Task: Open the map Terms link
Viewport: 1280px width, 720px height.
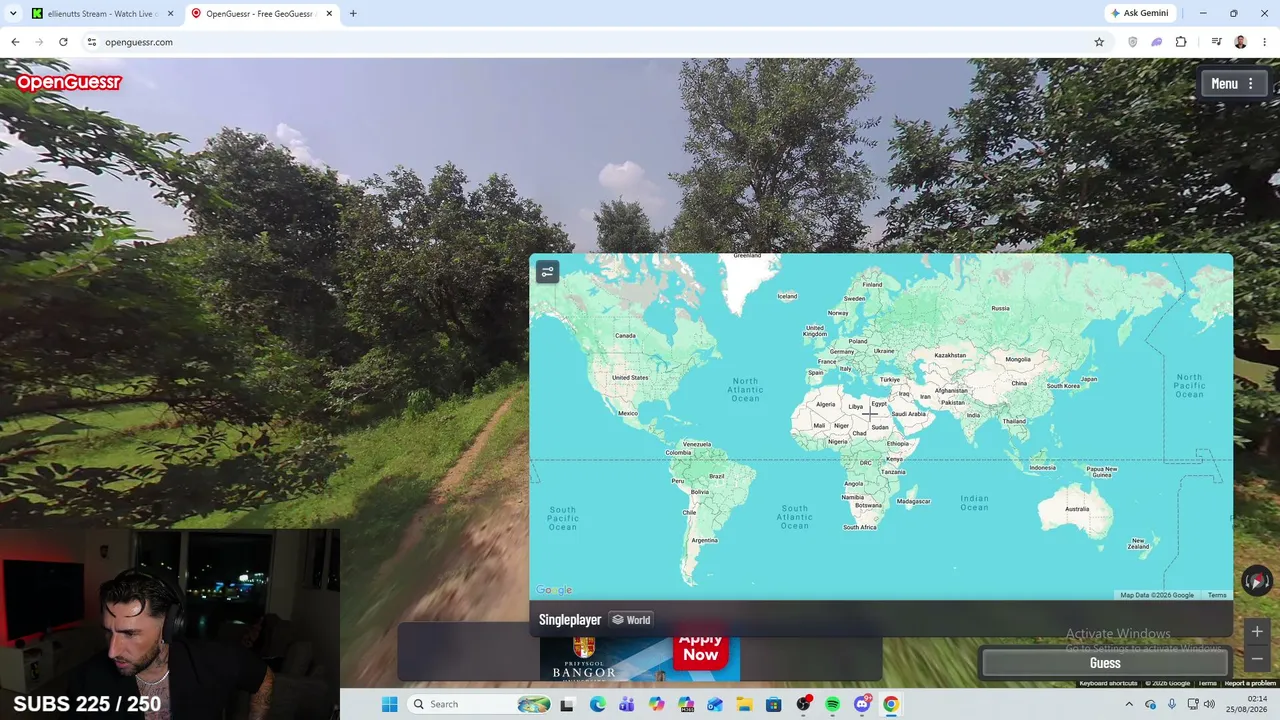Action: (1217, 595)
